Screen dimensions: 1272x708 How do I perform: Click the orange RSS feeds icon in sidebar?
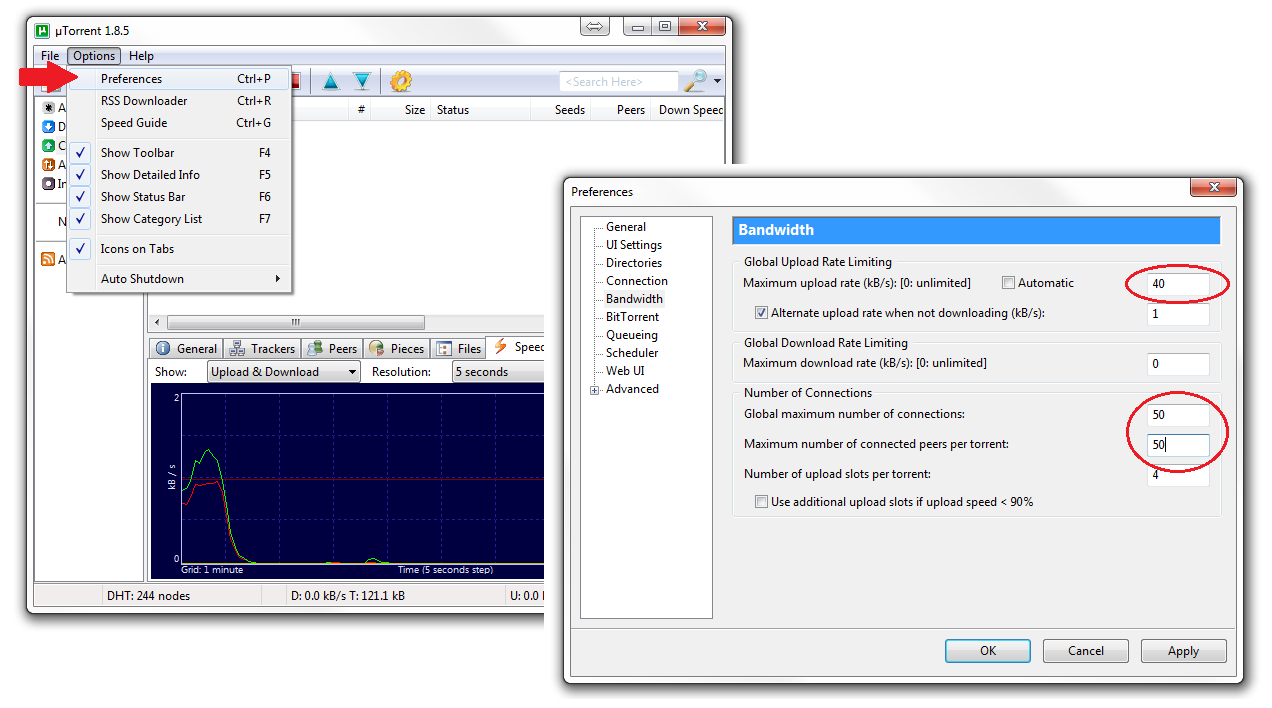point(48,259)
